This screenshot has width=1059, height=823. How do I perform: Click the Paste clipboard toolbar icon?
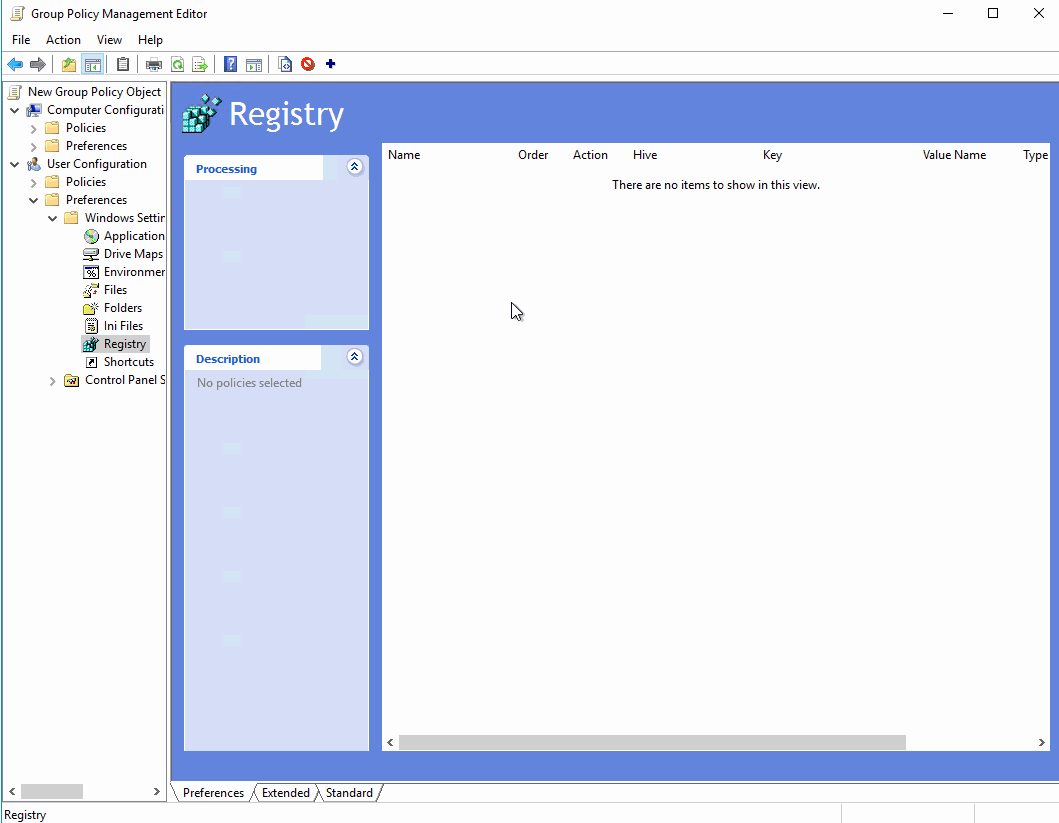tap(123, 65)
